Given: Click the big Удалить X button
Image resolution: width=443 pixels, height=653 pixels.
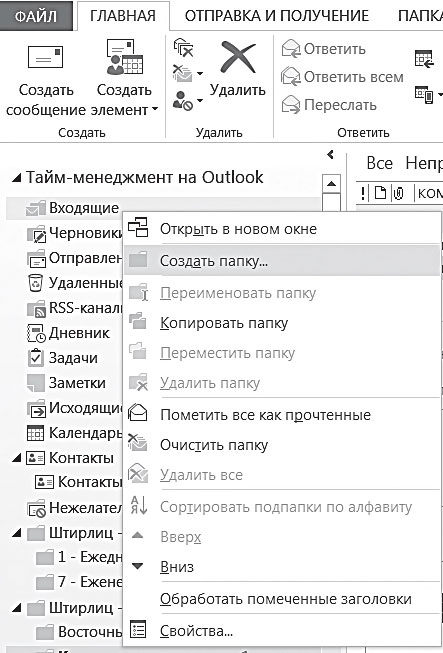Looking at the screenshot, I should (238, 71).
